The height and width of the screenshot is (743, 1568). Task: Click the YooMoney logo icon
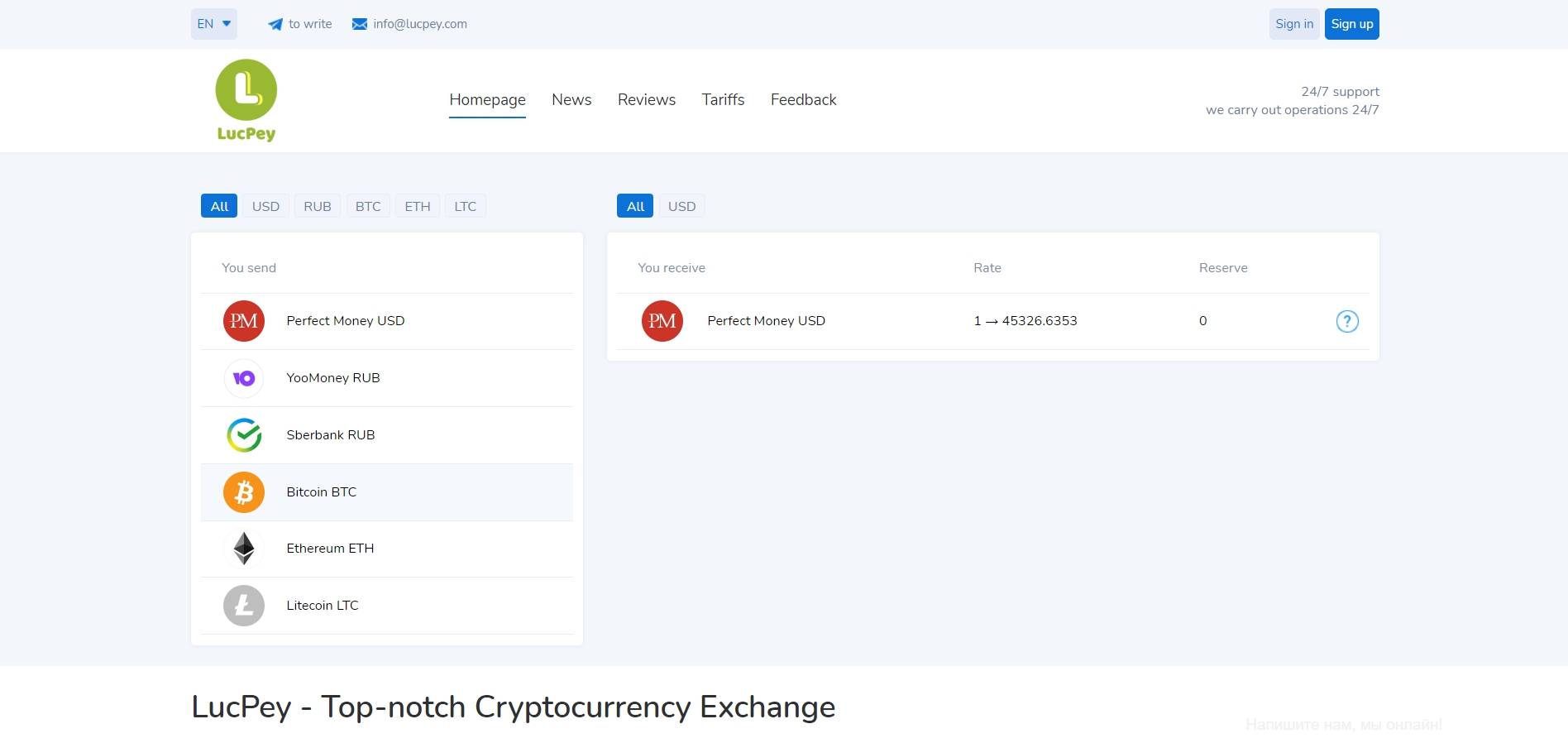[x=244, y=378]
